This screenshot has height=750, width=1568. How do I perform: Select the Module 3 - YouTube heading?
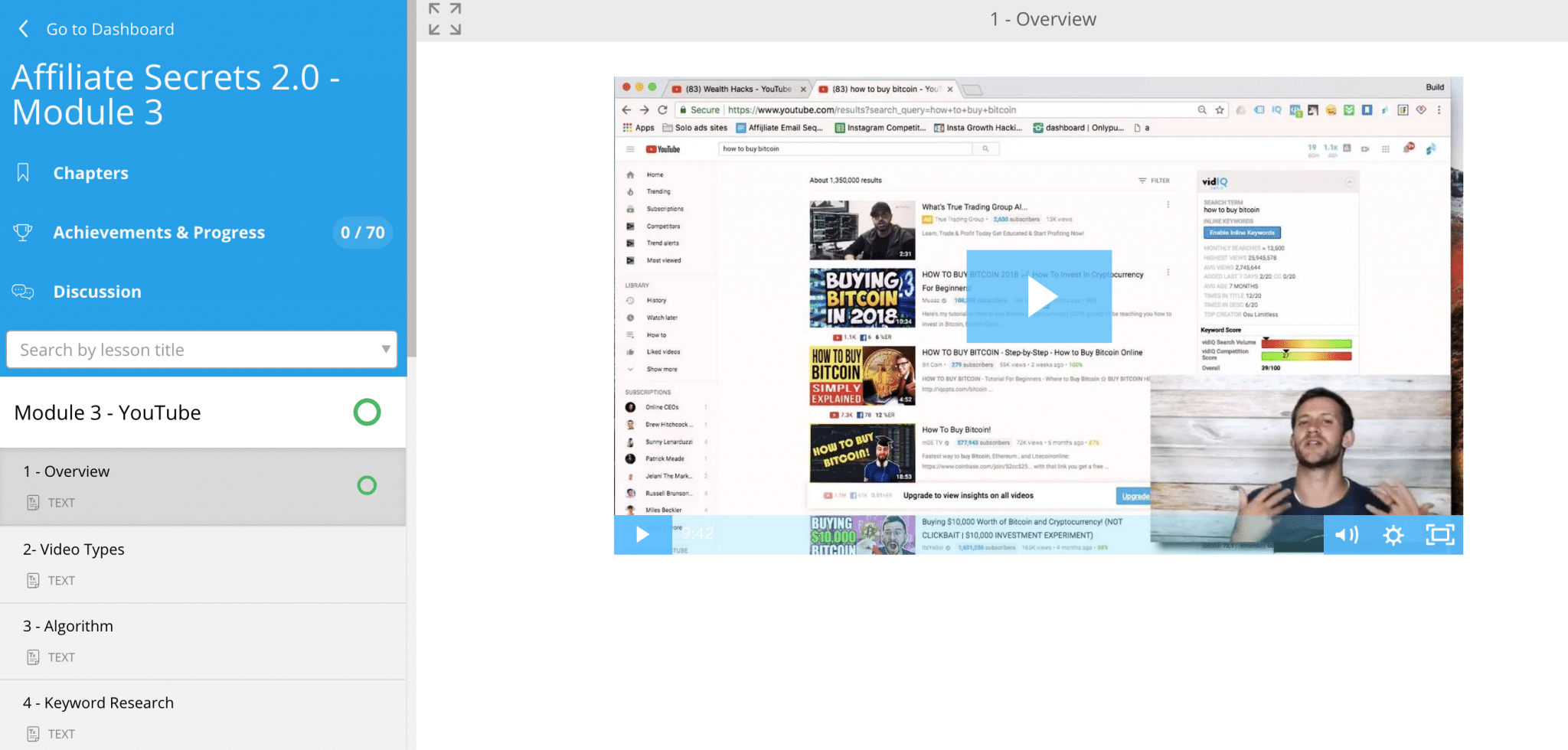(x=108, y=412)
